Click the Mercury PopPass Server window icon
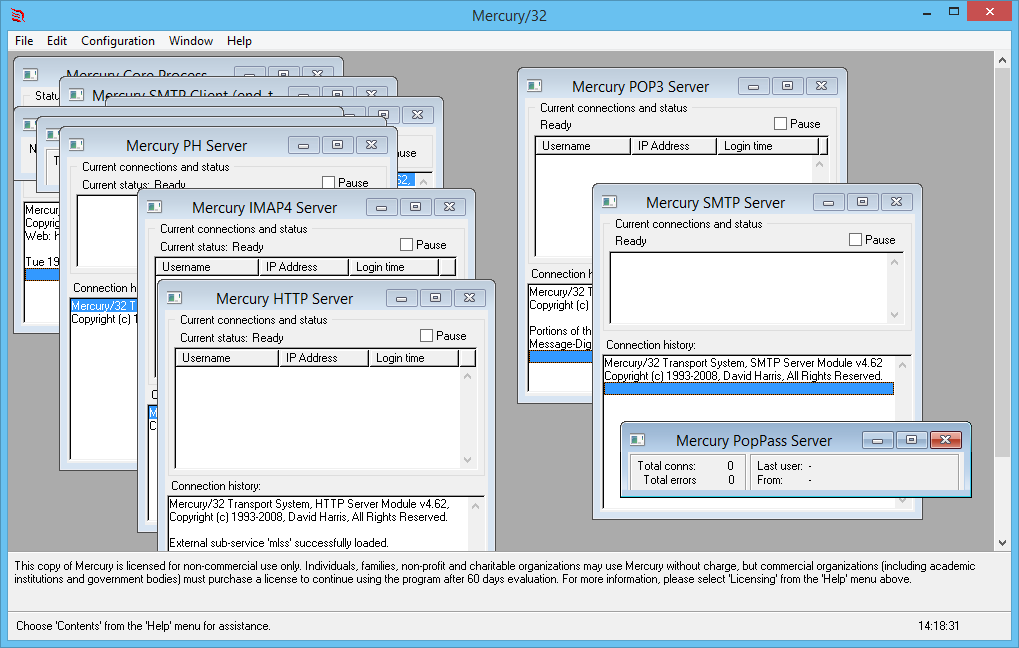Screen dimensions: 1019x648 pos(638,440)
